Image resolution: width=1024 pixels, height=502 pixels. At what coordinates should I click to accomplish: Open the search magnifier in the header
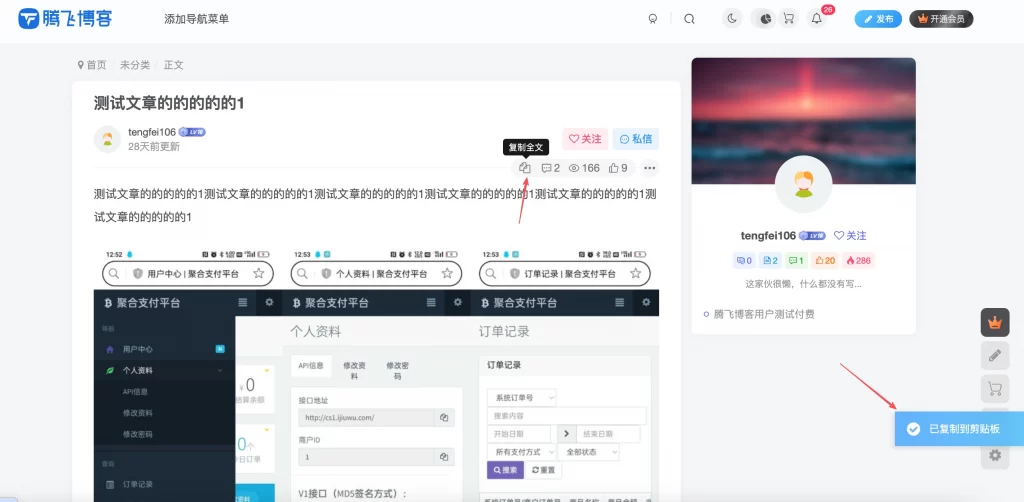[x=689, y=19]
